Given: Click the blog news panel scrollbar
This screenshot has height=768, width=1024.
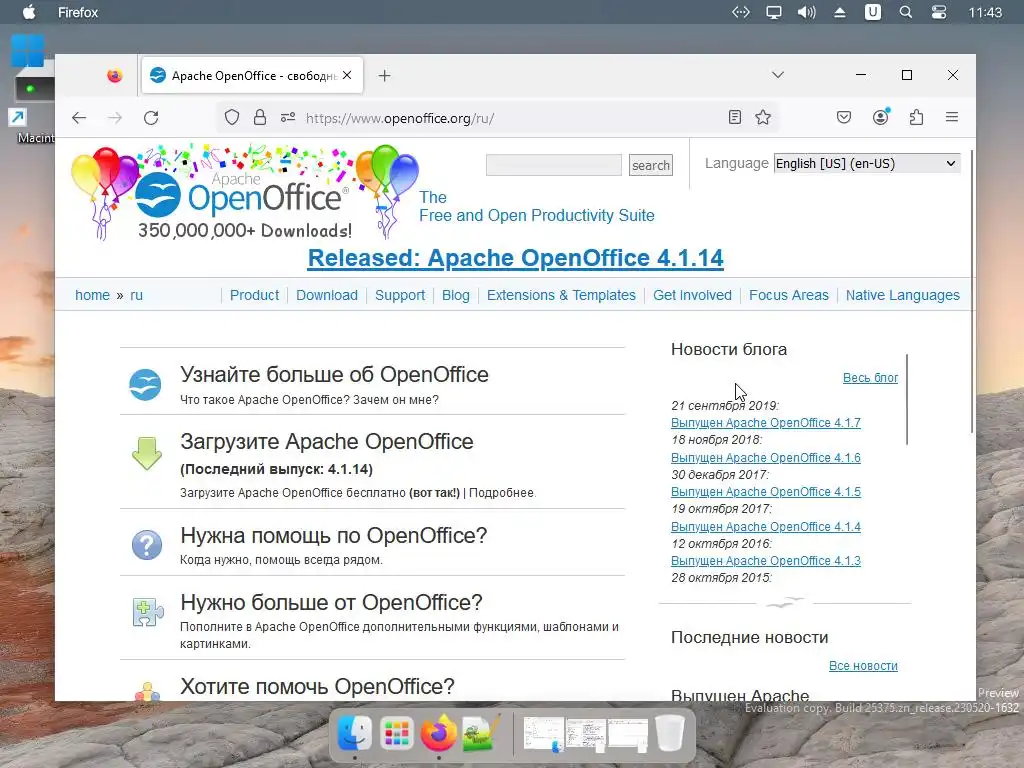Looking at the screenshot, I should pos(907,400).
